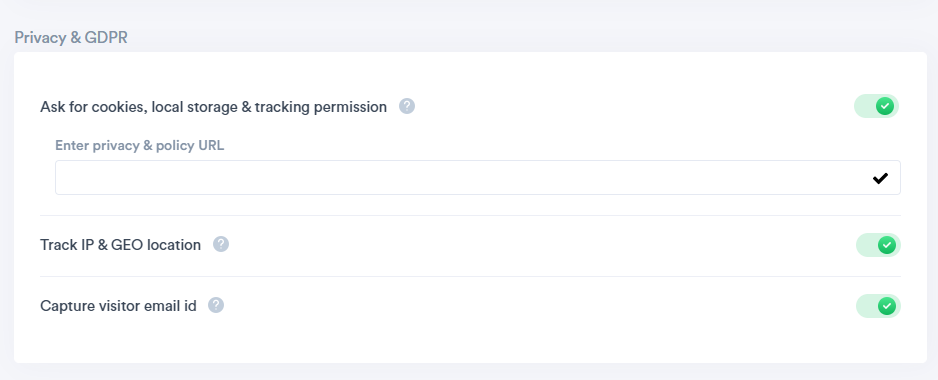The image size is (938, 380).
Task: Click green check knob on email capture switch
Action: 887,306
